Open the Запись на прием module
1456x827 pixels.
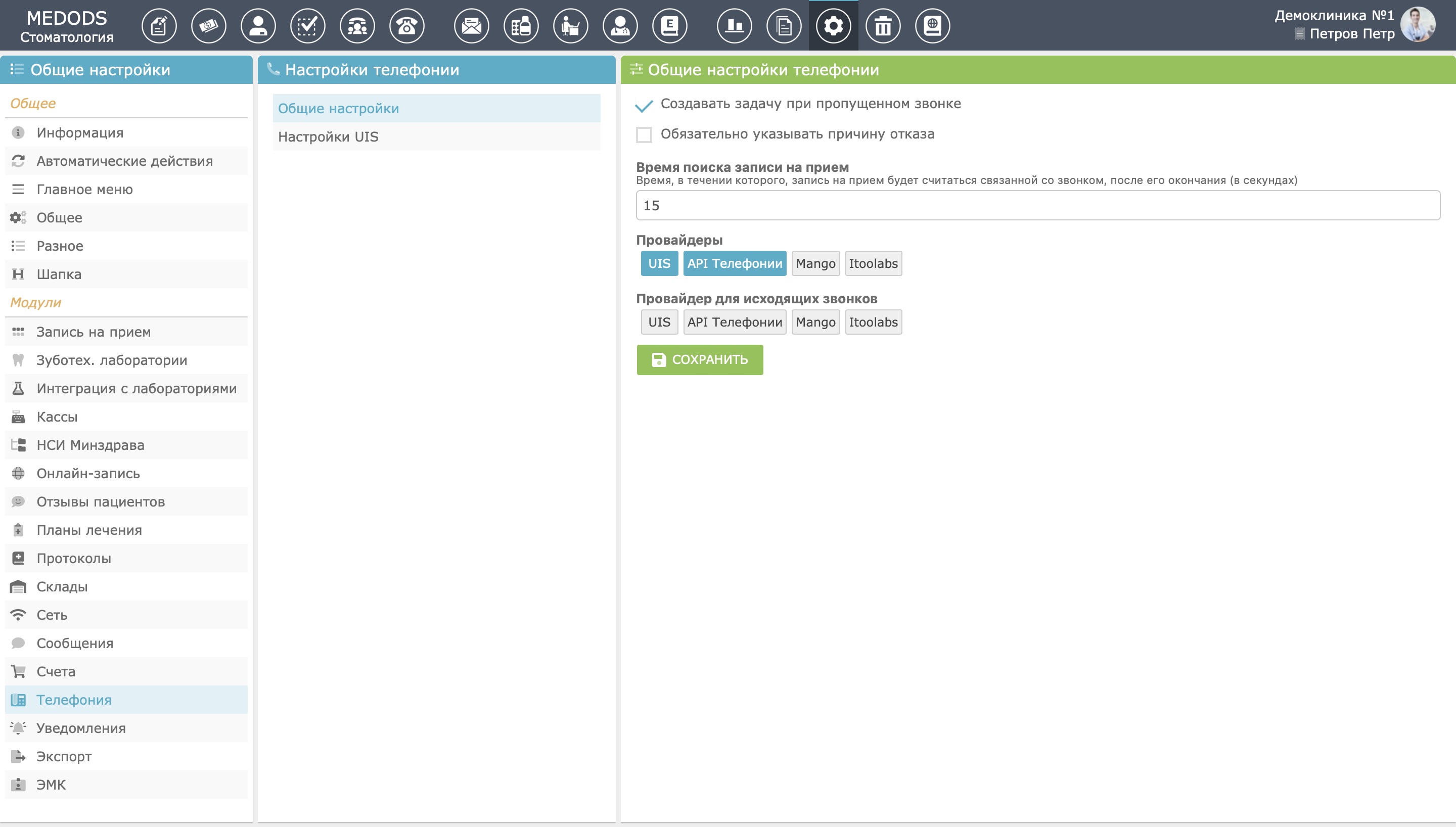pyautogui.click(x=126, y=332)
